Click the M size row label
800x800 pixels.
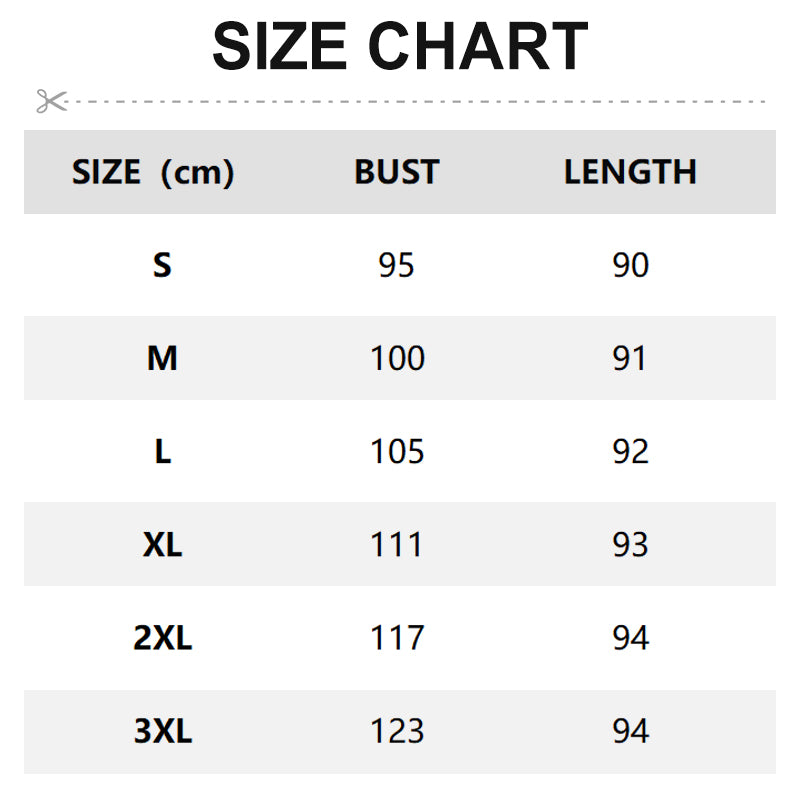click(x=162, y=358)
